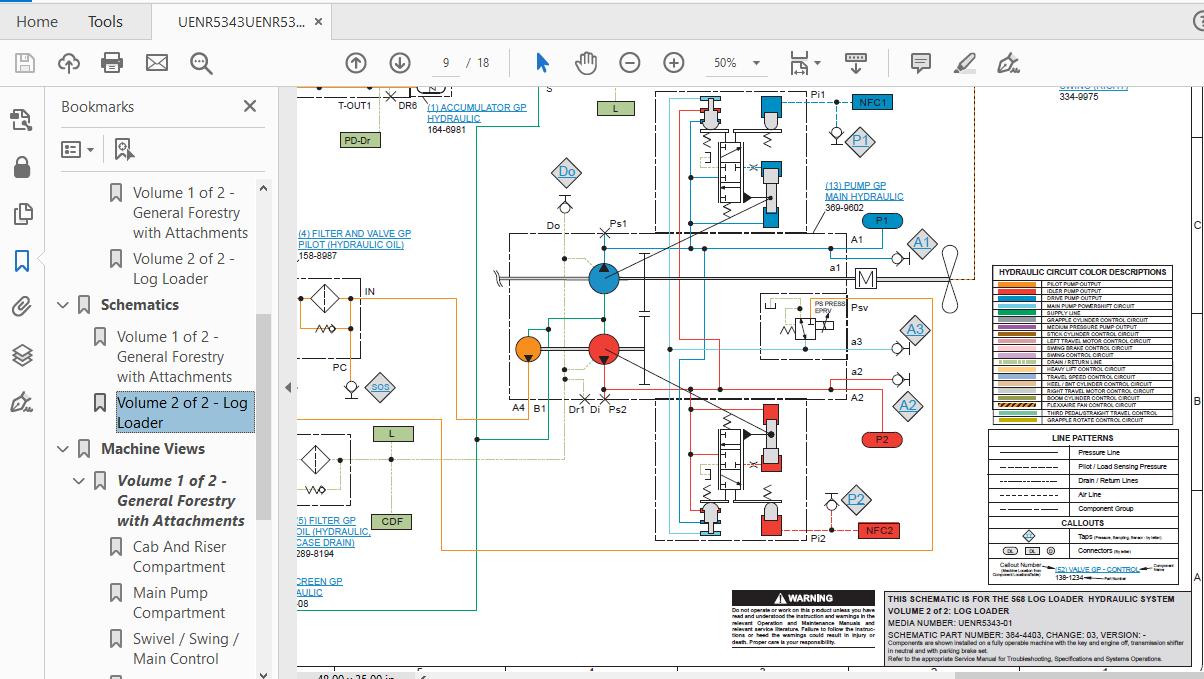1204x679 pixels.
Task: Click the (13) PUMP GP MAIN HYDRAULIC link
Action: coord(864,191)
